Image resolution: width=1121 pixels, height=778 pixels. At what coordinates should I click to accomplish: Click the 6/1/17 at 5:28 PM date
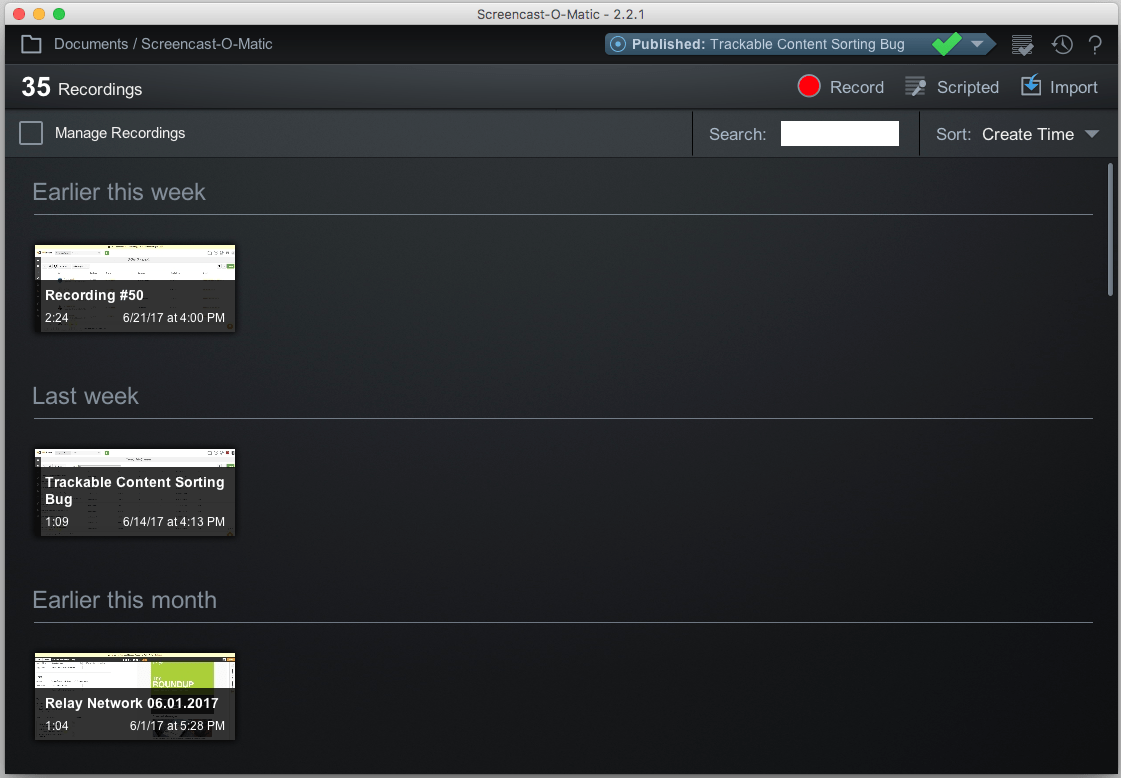coord(177,726)
